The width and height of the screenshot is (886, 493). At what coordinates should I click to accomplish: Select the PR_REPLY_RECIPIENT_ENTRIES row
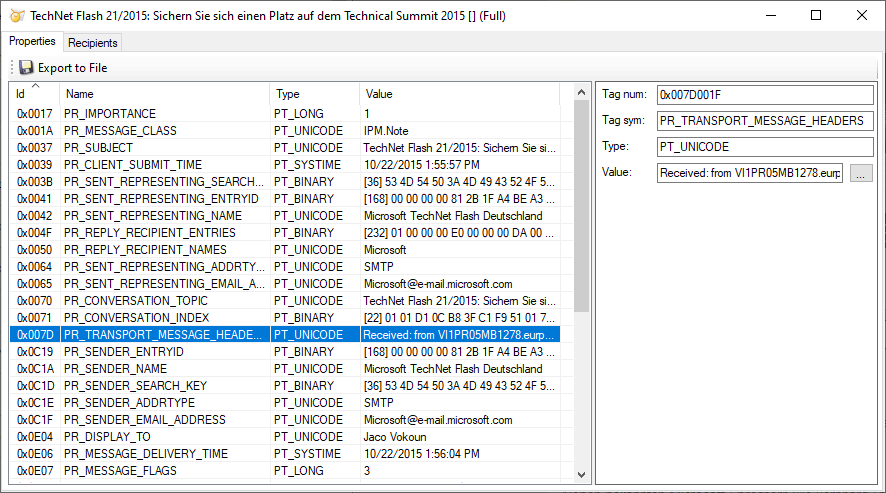click(285, 232)
